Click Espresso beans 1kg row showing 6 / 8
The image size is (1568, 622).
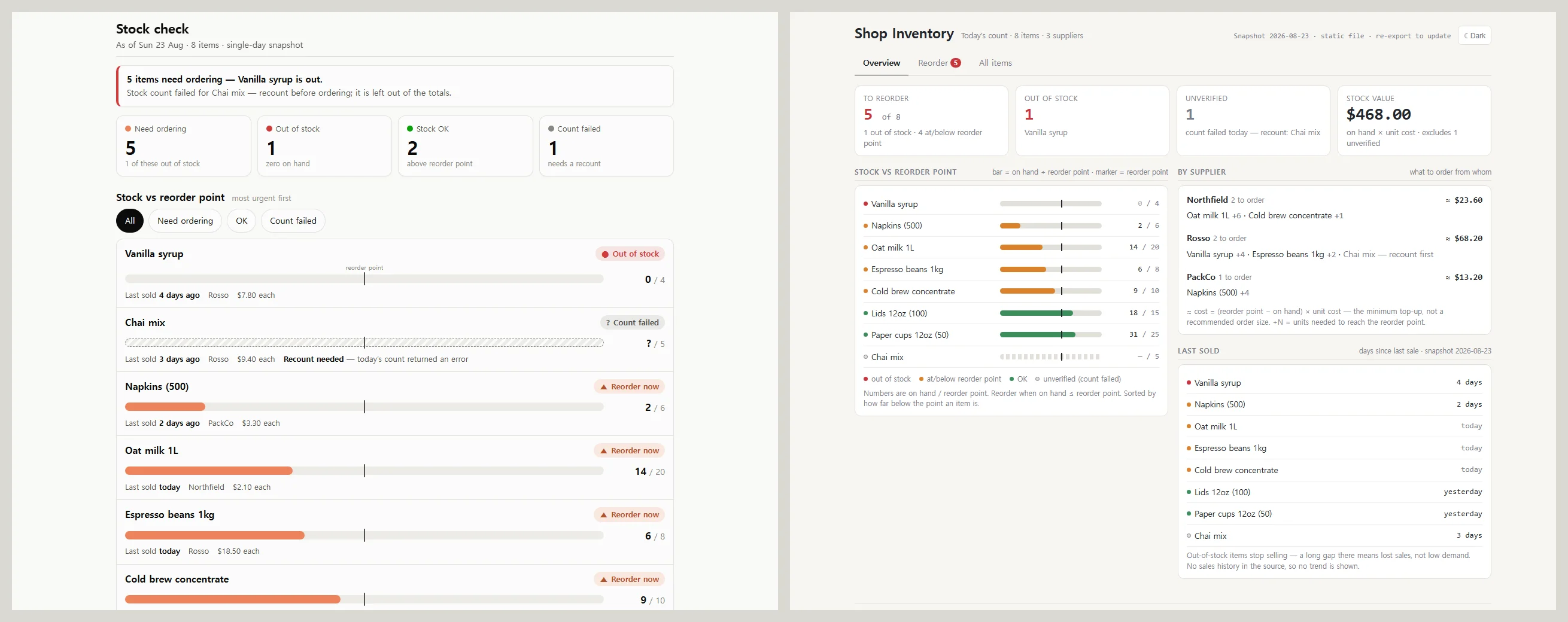point(1011,269)
